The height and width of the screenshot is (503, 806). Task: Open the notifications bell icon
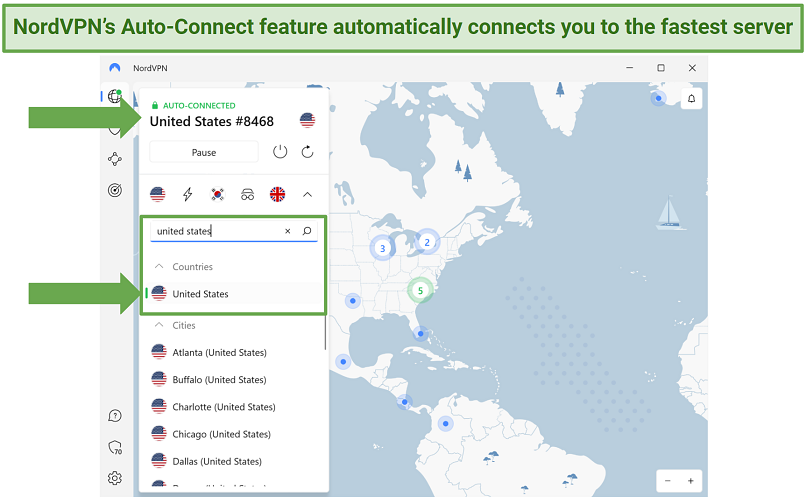click(x=691, y=99)
